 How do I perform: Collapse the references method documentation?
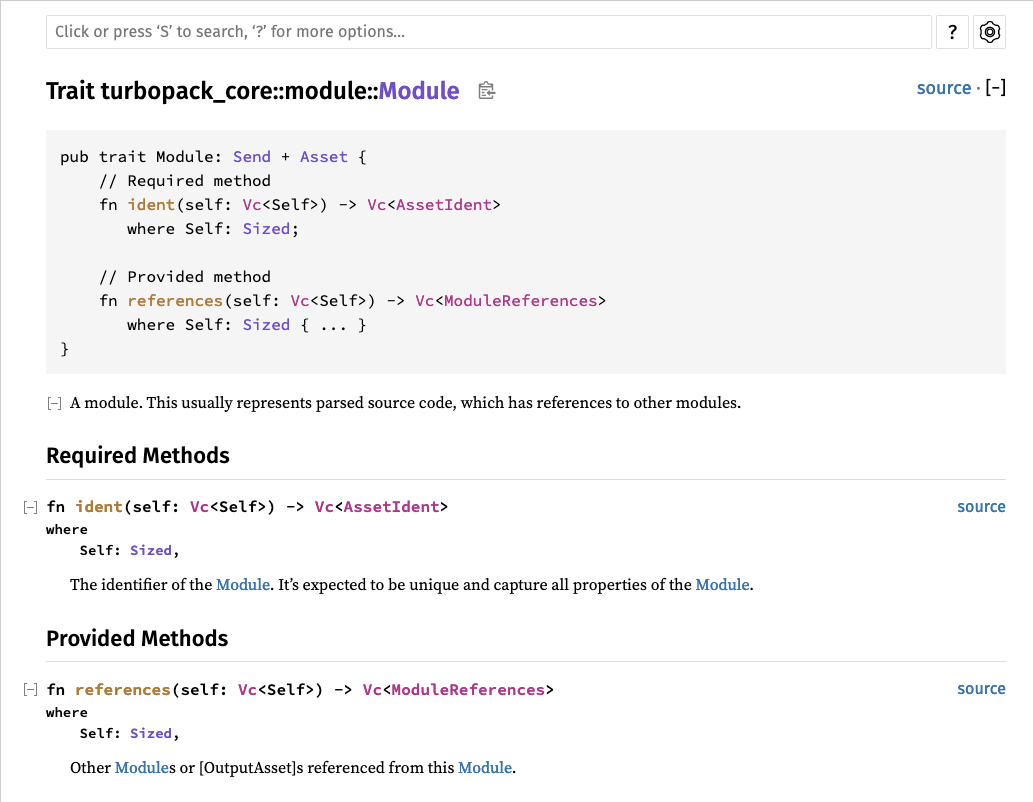coord(30,689)
